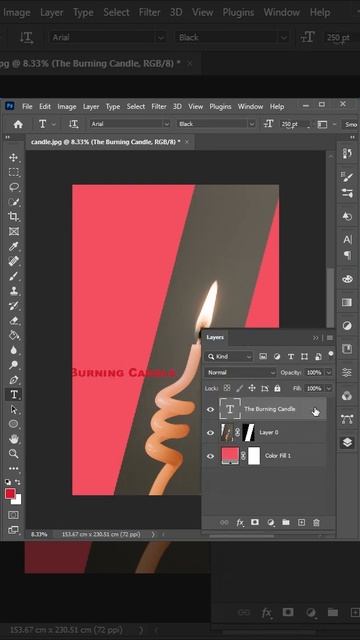Open the Filter menu

click(x=159, y=107)
